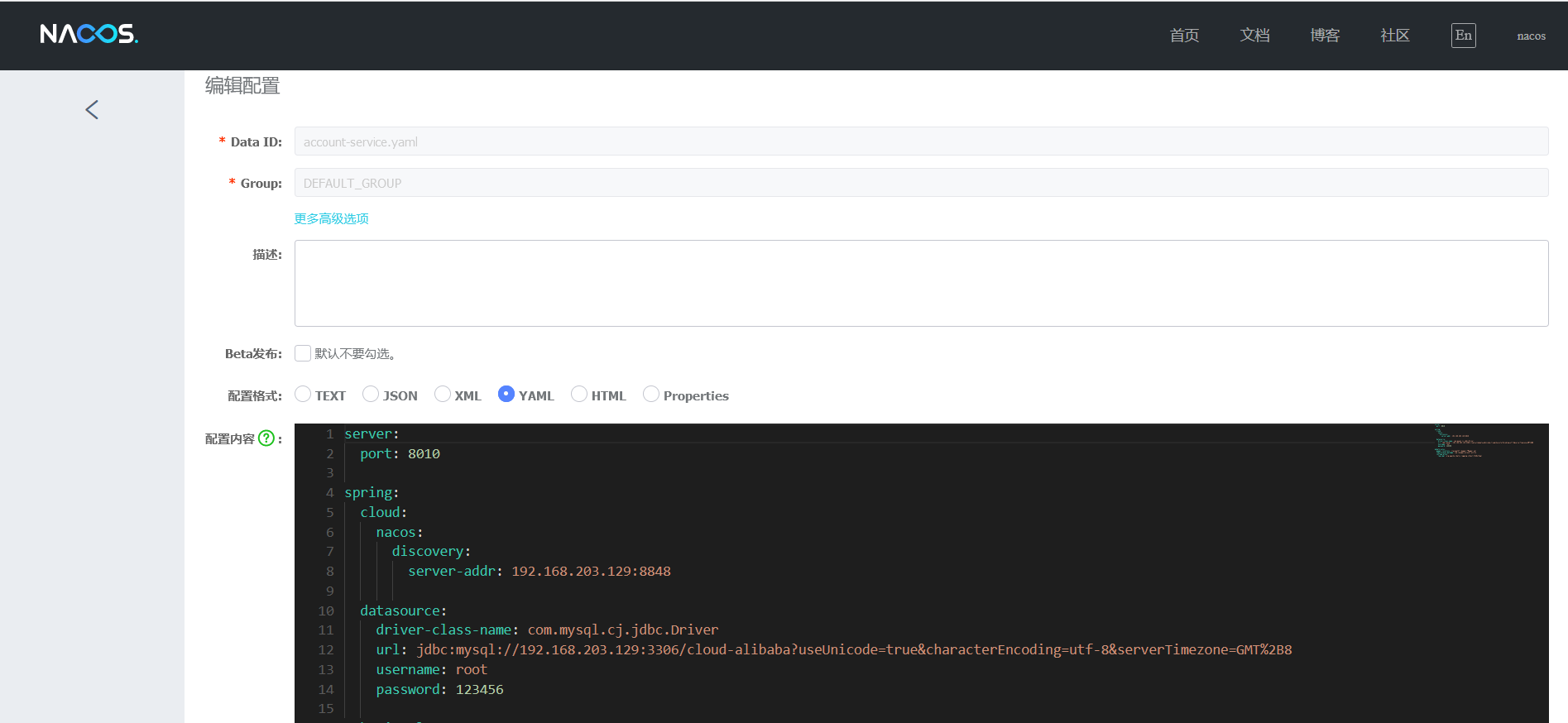Screen dimensions: 1568x723
Task: Open the 文档 nav item
Action: tap(1254, 36)
